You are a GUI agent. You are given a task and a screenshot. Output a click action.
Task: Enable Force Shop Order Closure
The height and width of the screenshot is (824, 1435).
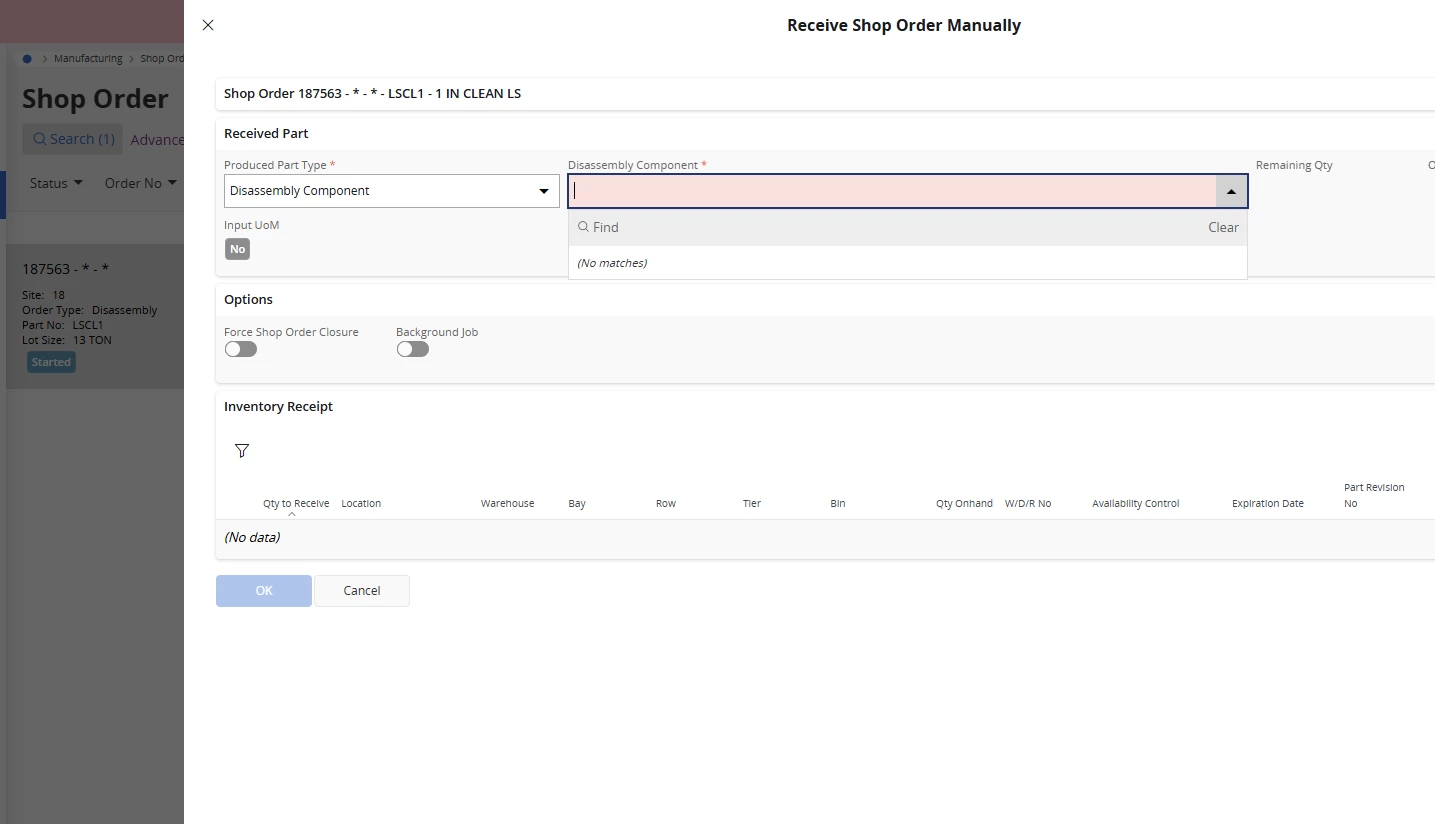(x=241, y=349)
